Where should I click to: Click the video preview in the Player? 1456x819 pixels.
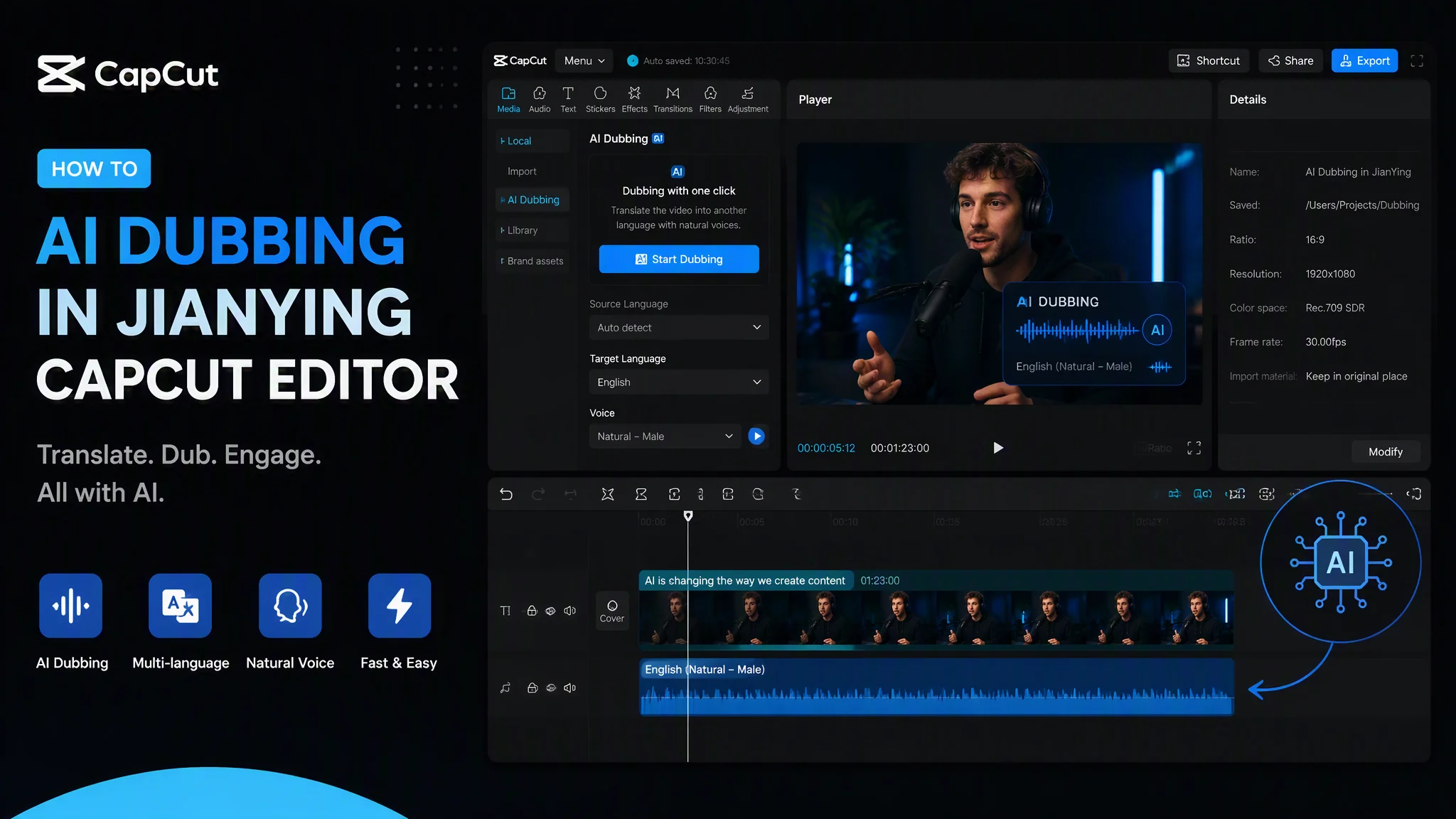(x=1000, y=274)
